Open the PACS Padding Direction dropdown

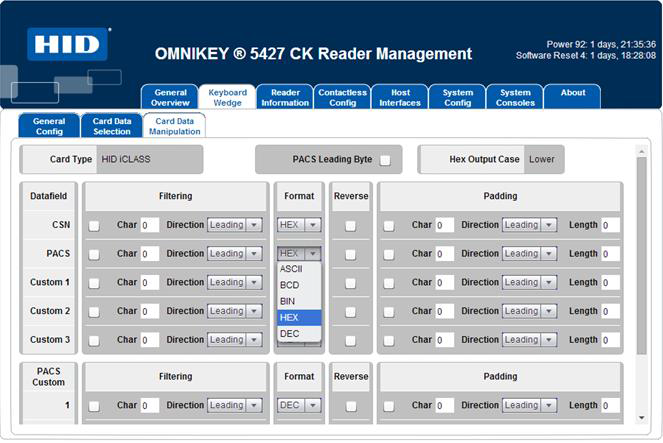point(529,254)
